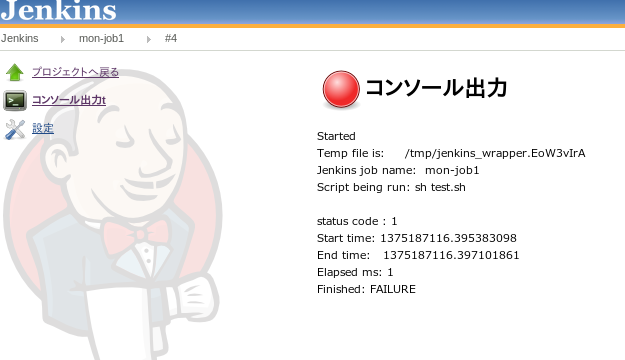Click the Start time value 1375187116.395383098
The width and height of the screenshot is (625, 360).
point(448,238)
